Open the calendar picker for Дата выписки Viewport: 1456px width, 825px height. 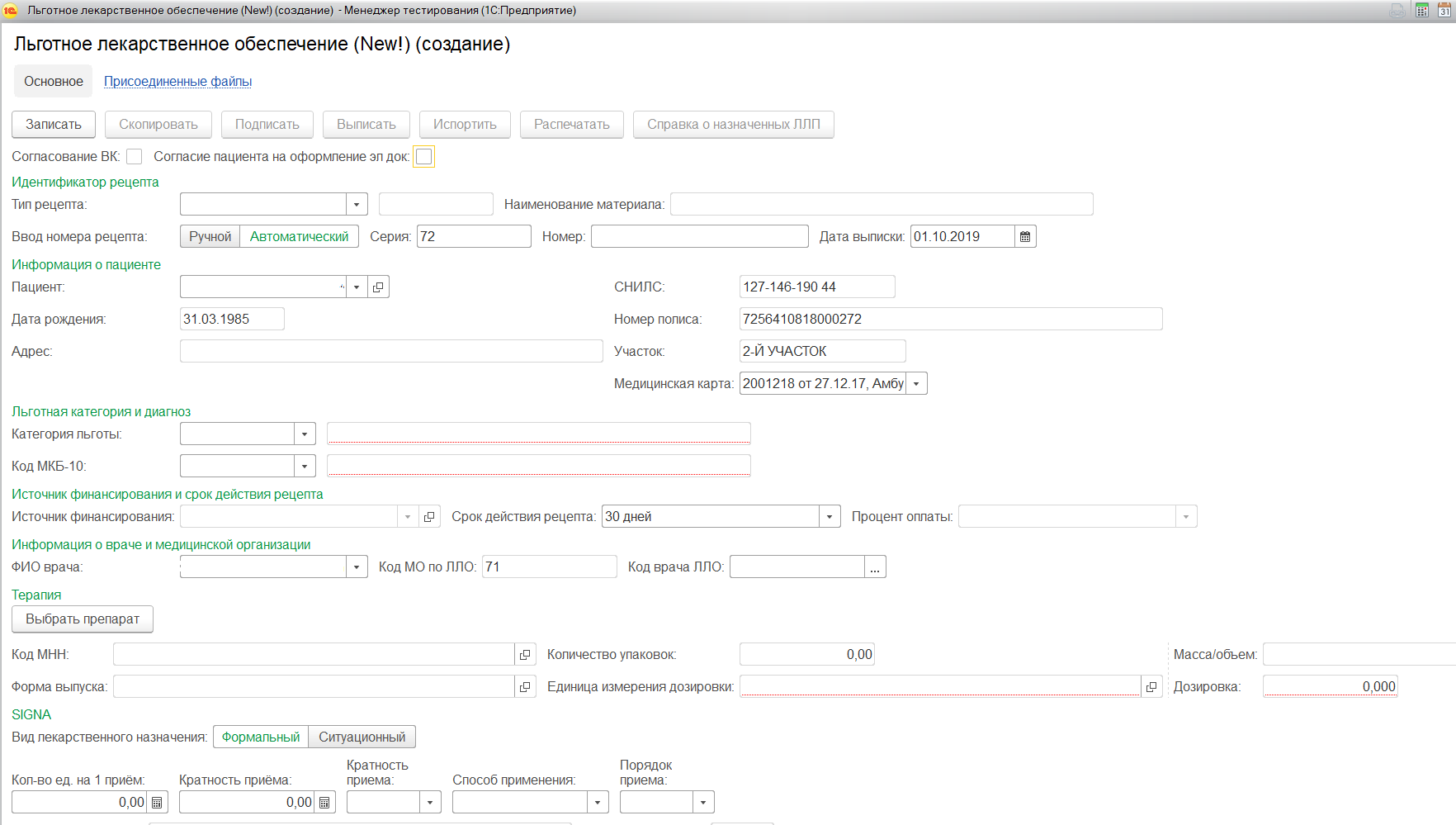coord(1025,236)
